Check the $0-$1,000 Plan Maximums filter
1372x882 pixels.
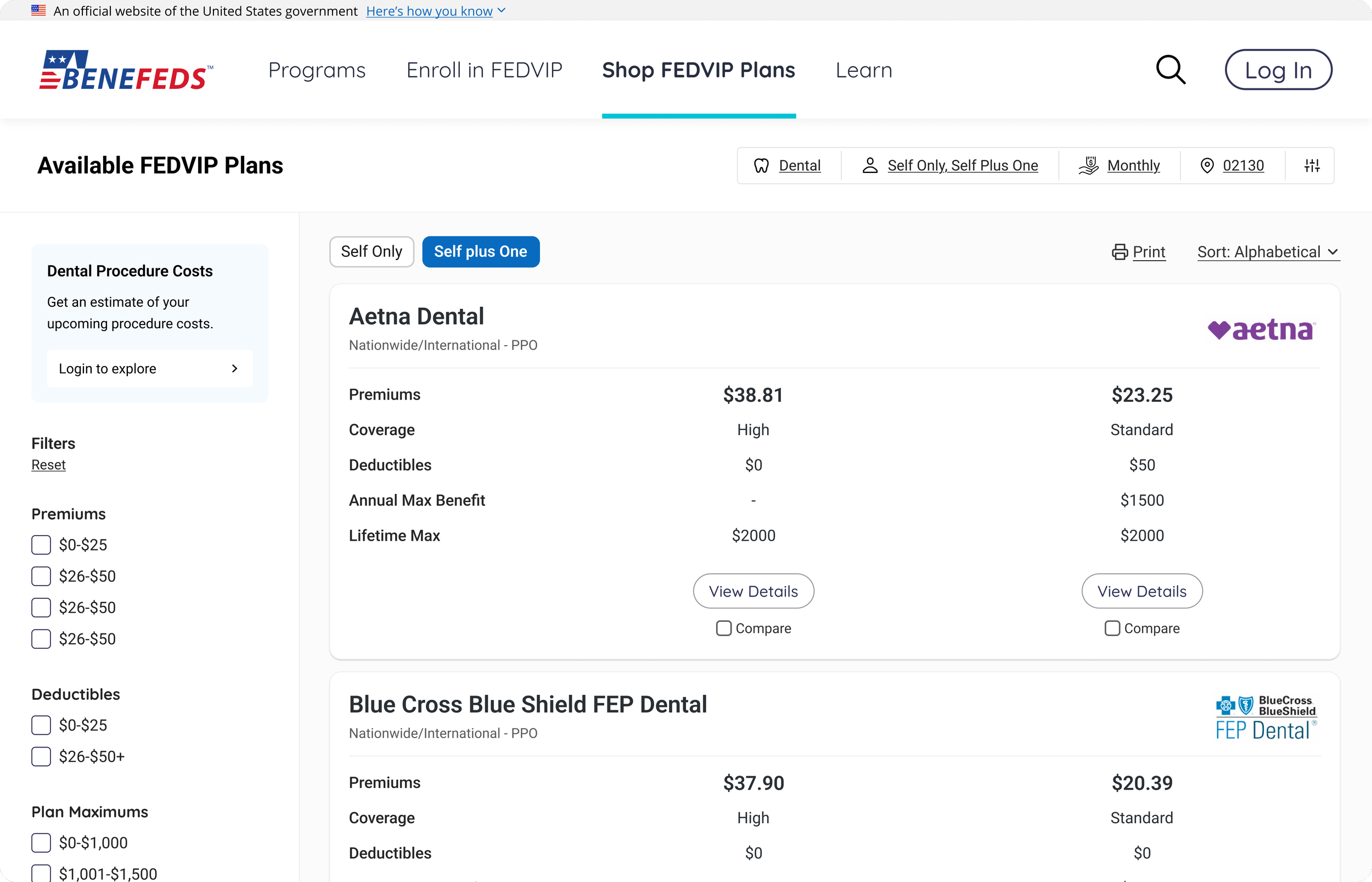pyautogui.click(x=41, y=843)
